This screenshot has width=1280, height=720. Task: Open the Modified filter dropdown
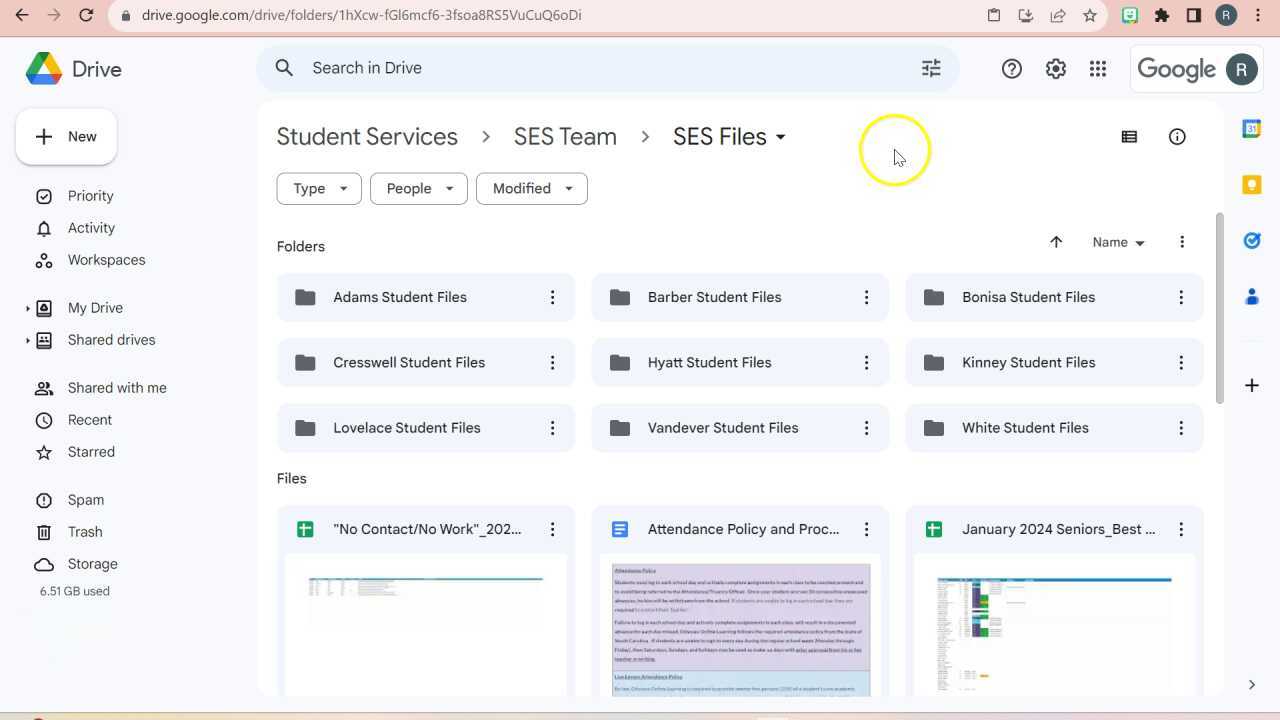(531, 188)
